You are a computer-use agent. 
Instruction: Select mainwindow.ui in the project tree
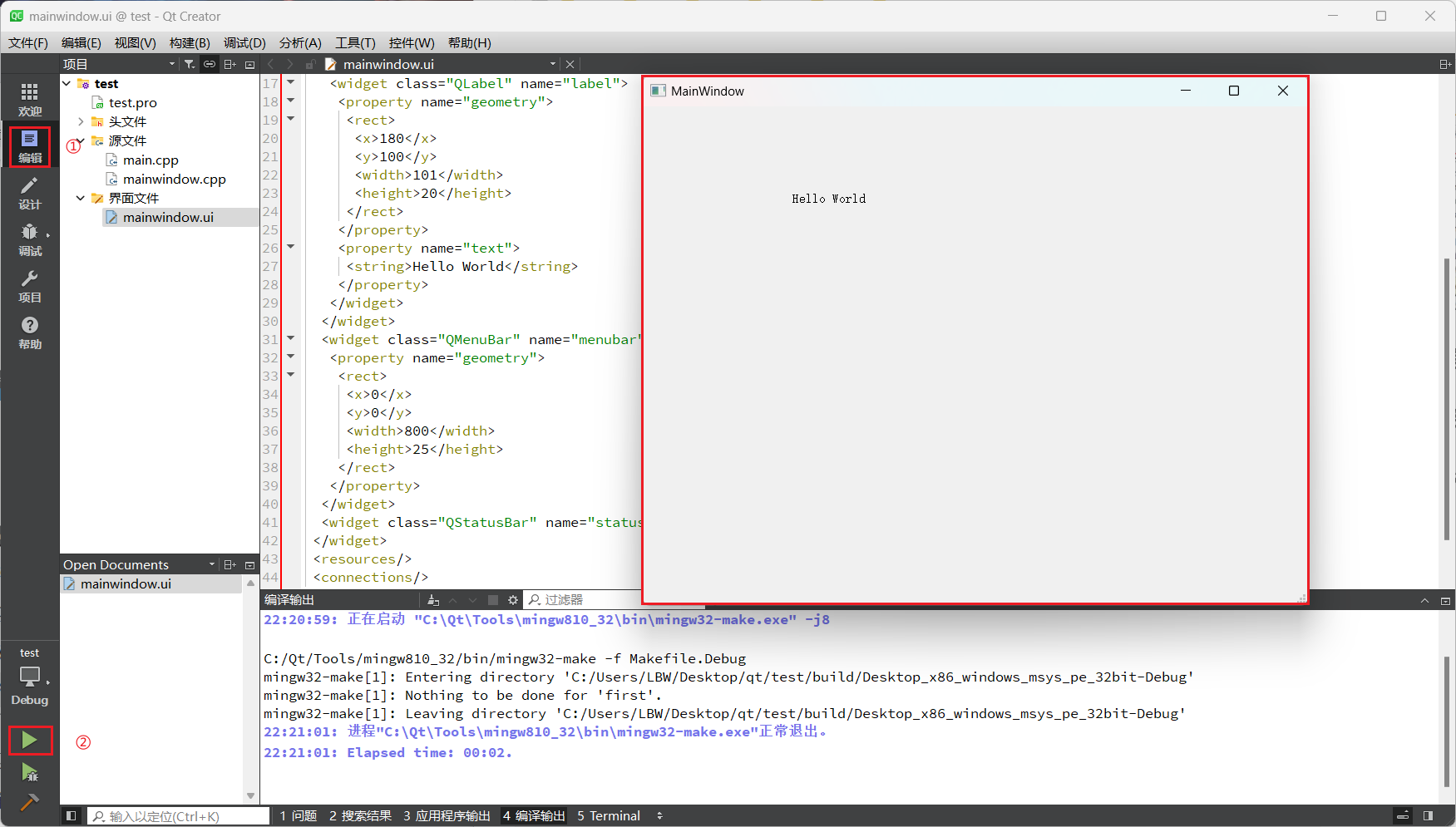coord(168,217)
